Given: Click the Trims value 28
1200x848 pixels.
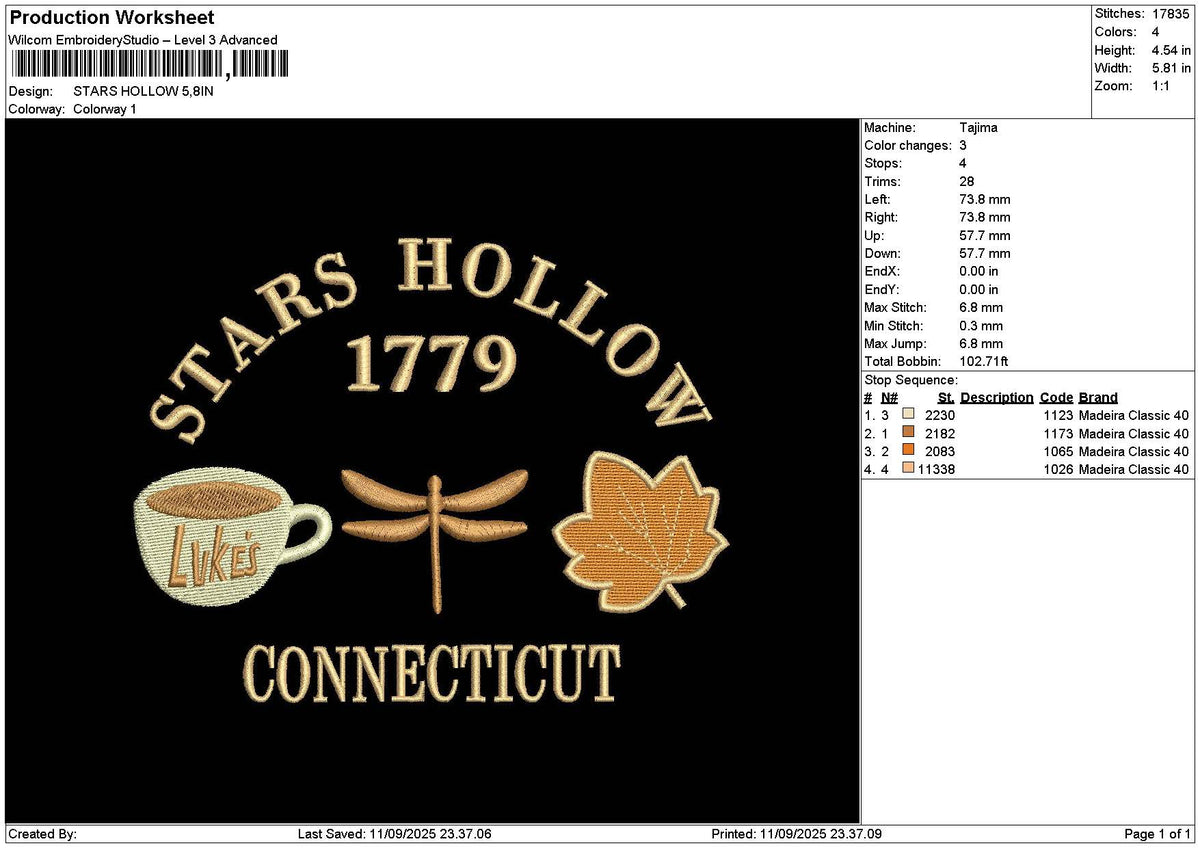Looking at the screenshot, I should [x=966, y=181].
